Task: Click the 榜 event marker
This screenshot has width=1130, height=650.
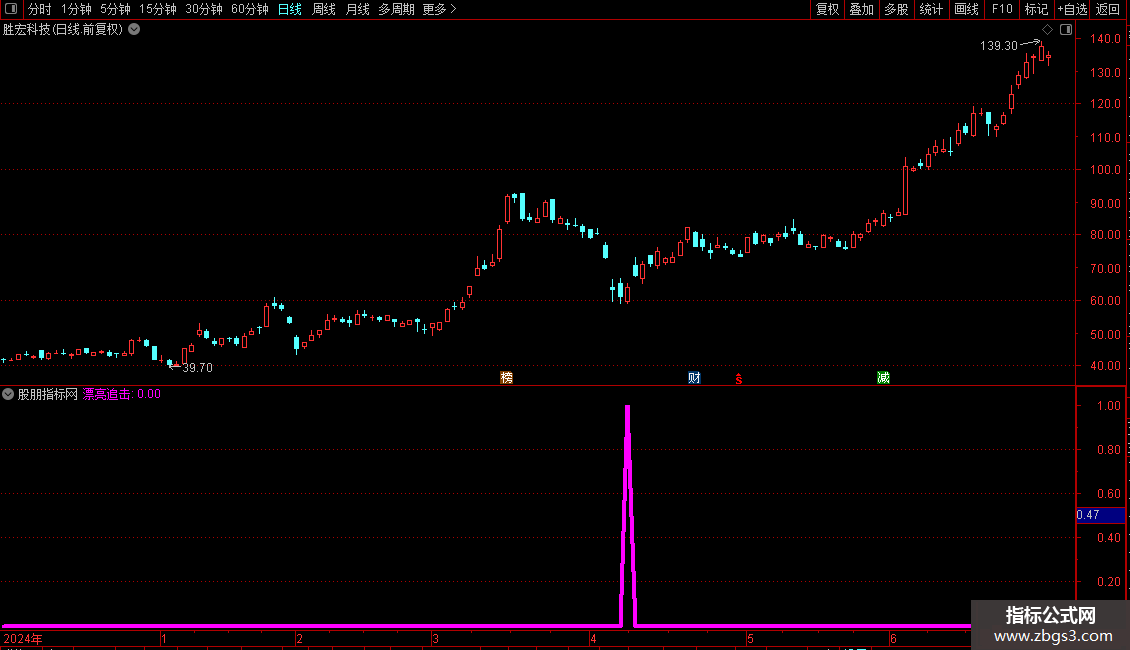Action: tap(507, 378)
